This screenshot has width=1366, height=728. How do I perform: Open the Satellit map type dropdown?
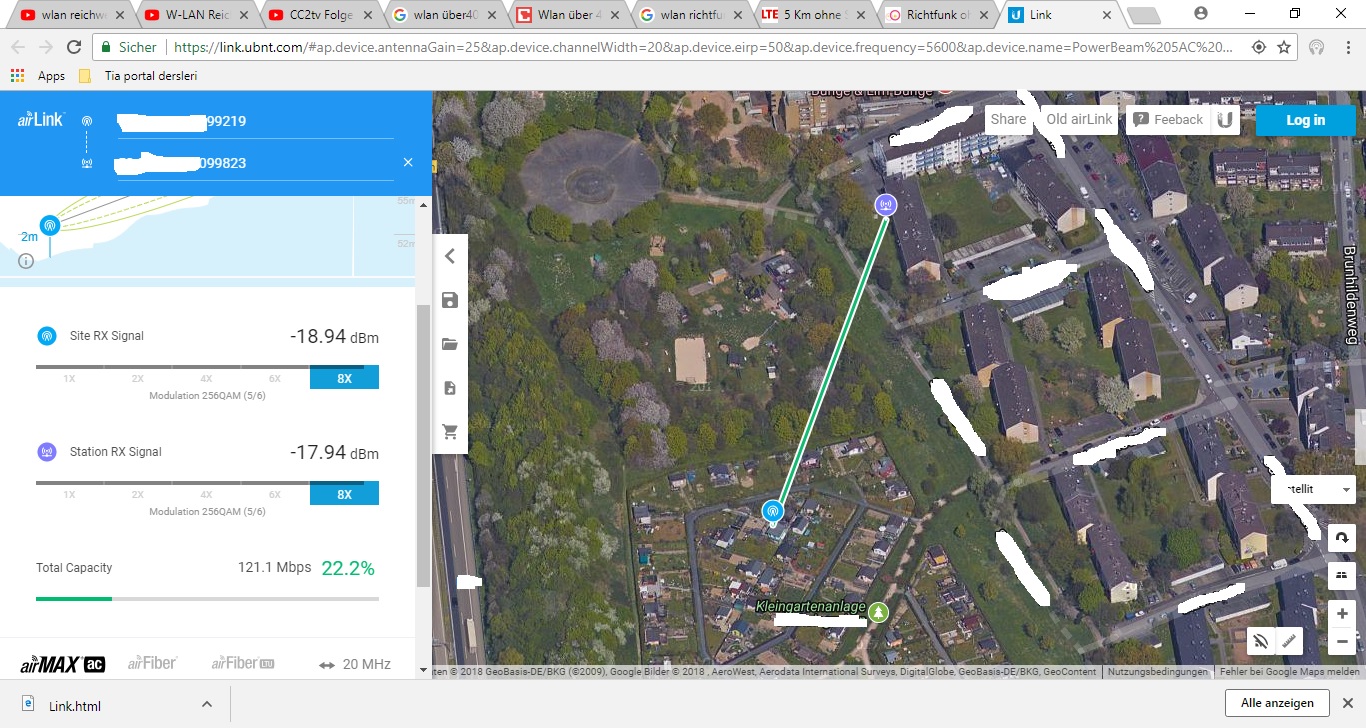pos(1312,489)
